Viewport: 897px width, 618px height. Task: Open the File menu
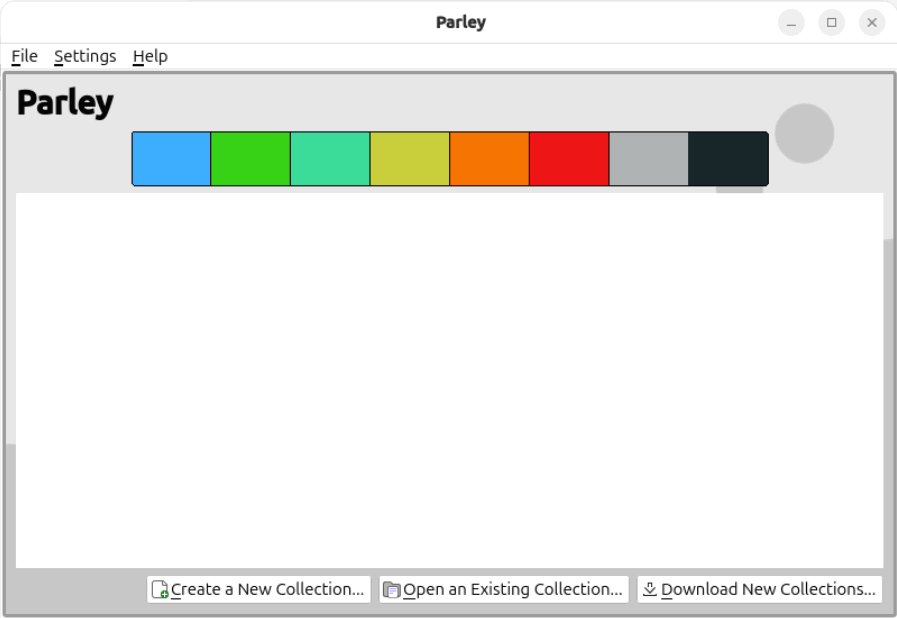[x=25, y=56]
